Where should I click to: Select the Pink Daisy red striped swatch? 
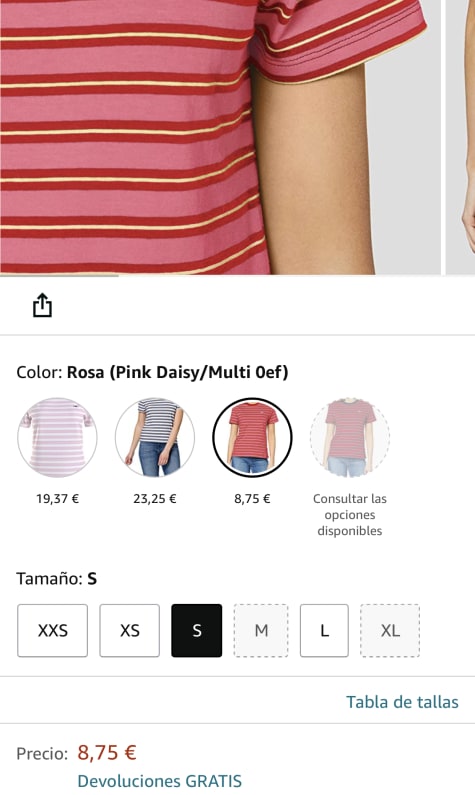point(252,438)
